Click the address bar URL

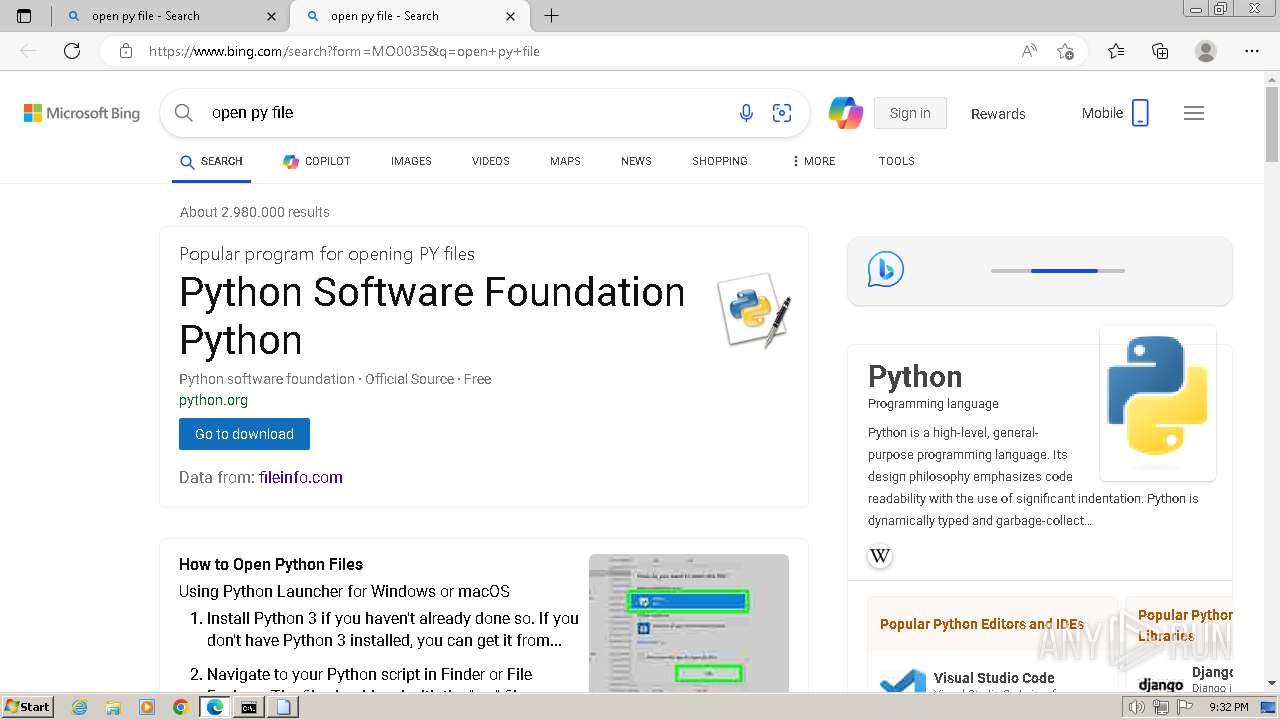point(344,51)
